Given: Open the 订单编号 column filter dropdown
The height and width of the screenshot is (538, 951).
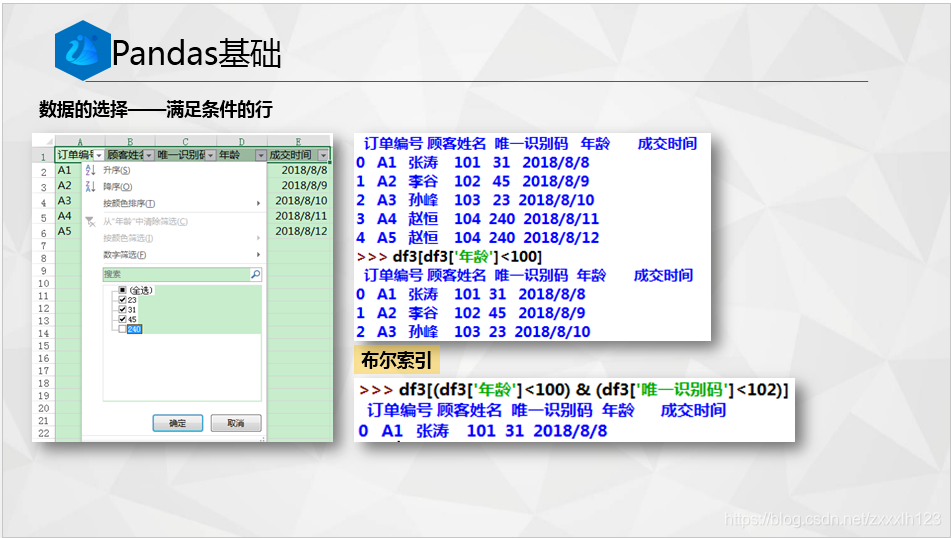Looking at the screenshot, I should point(99,155).
